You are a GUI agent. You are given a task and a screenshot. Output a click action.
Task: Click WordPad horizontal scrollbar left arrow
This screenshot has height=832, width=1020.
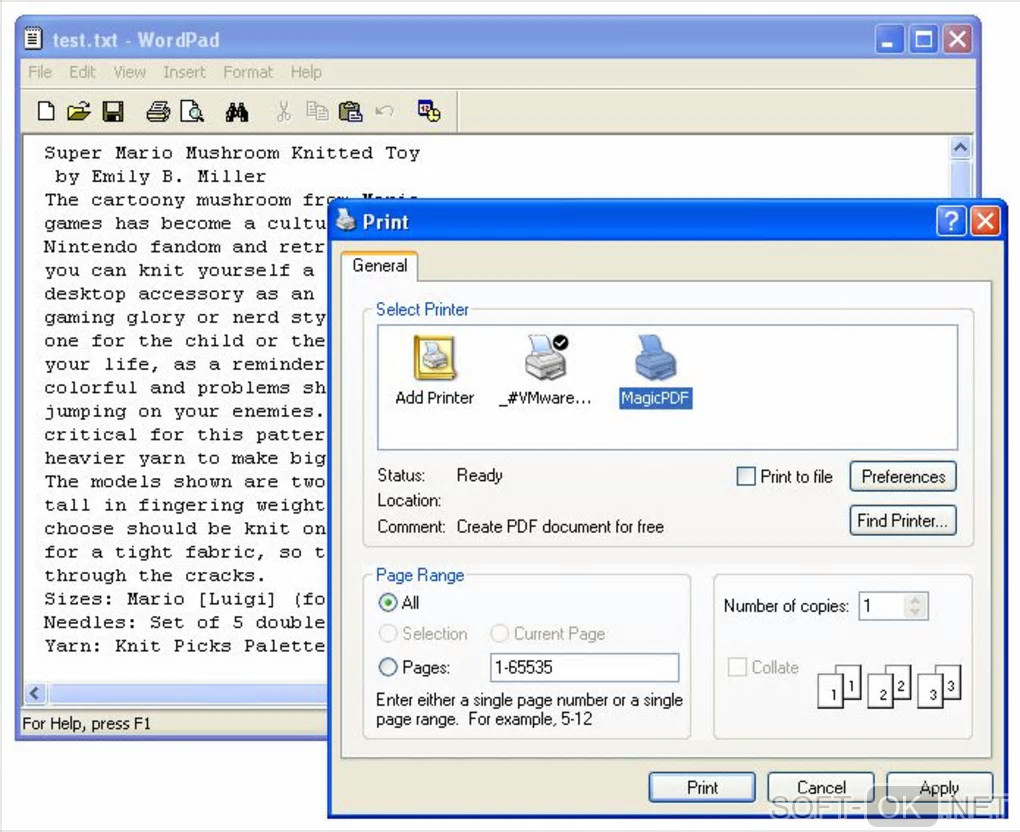(x=35, y=693)
